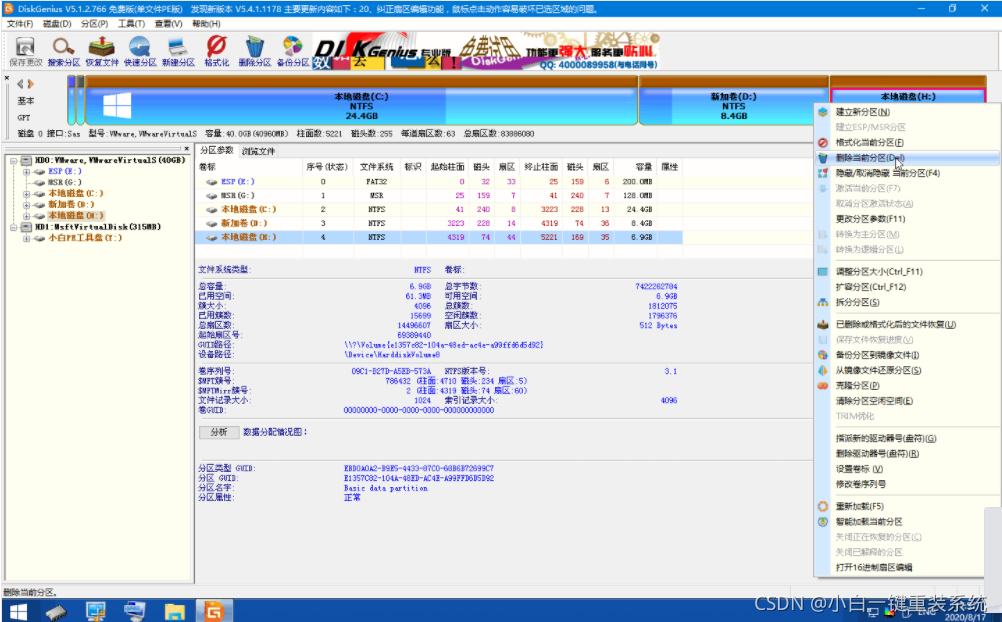The height and width of the screenshot is (622, 1002).
Task: Click the 隐藏/取消隐藏 当前分区 icon
Action: point(823,173)
